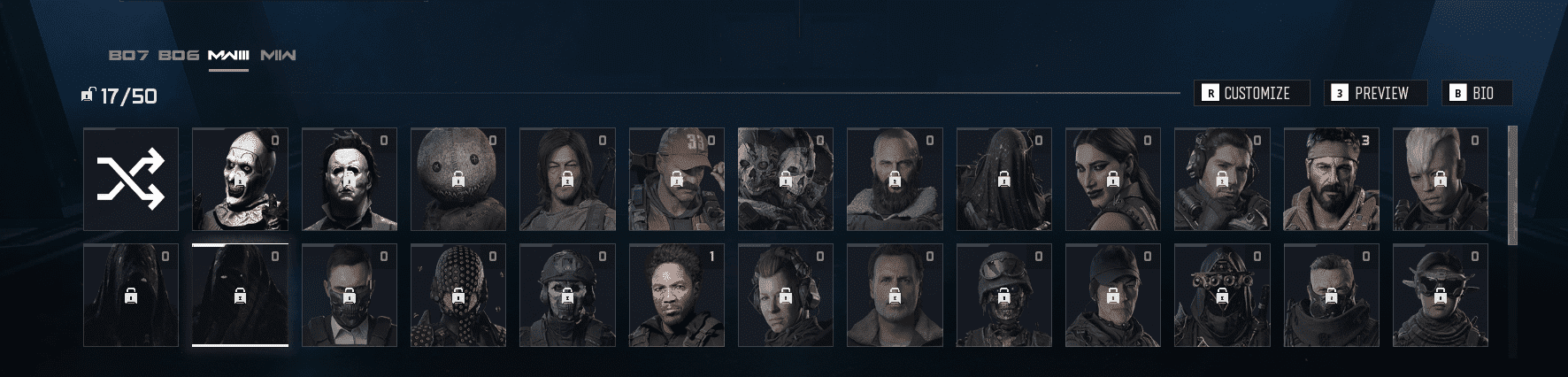
Task: Open the operator Preview
Action: 1377,93
